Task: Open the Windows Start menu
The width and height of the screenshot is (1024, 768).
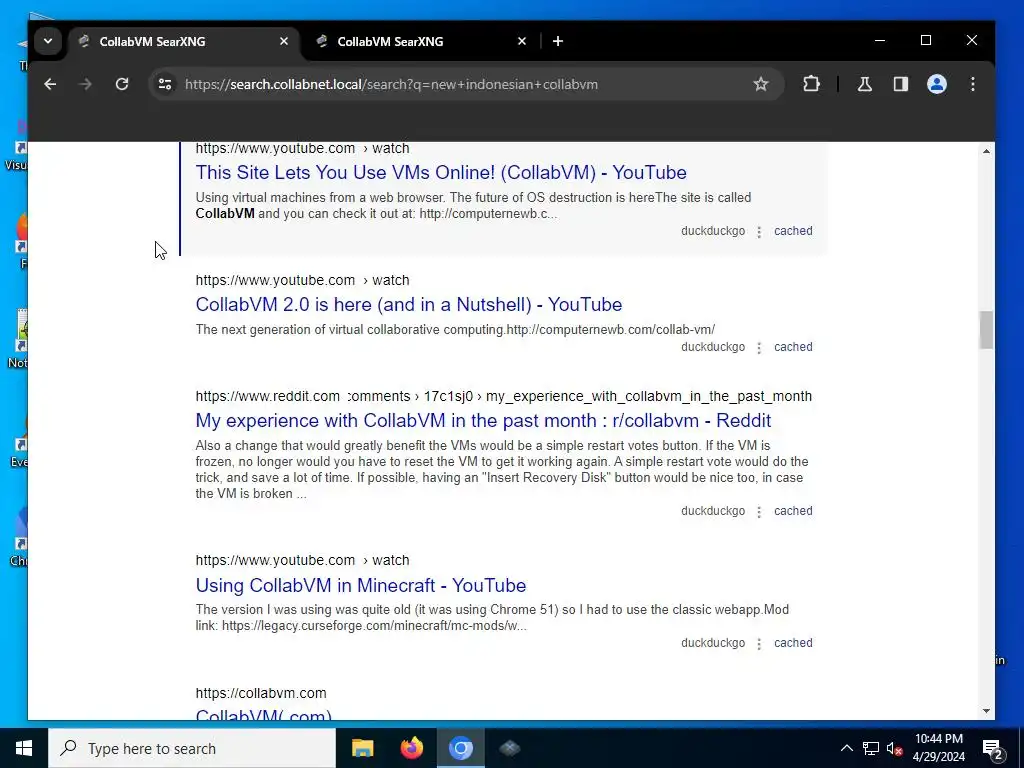Action: [x=24, y=748]
